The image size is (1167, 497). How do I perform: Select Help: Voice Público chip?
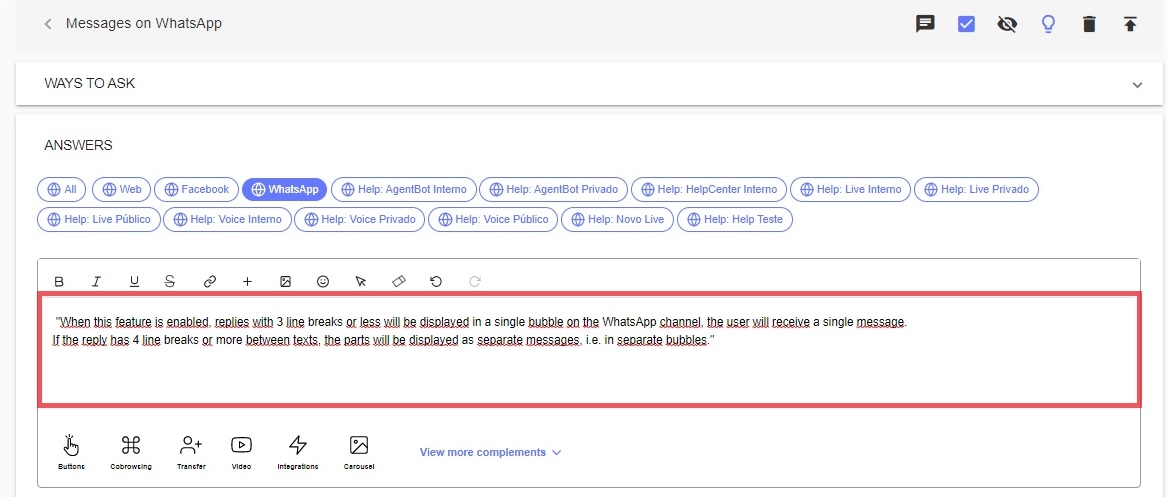point(493,219)
